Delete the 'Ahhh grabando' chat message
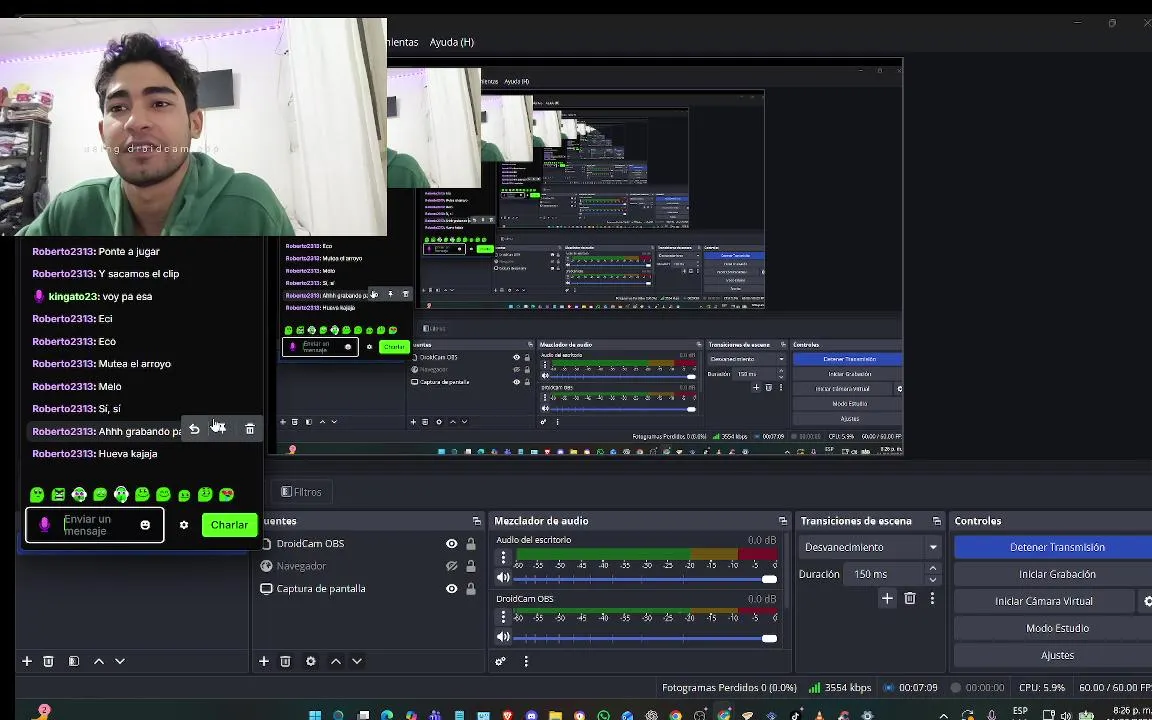Viewport: 1152px width, 720px height. (250, 429)
